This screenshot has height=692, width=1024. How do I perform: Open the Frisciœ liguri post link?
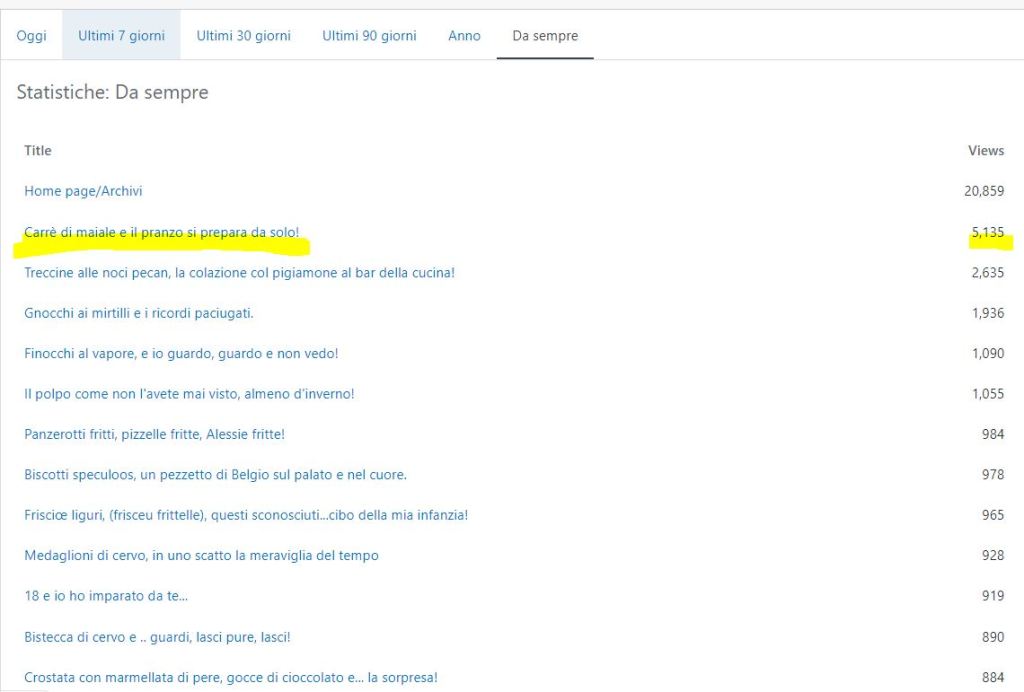coord(246,515)
